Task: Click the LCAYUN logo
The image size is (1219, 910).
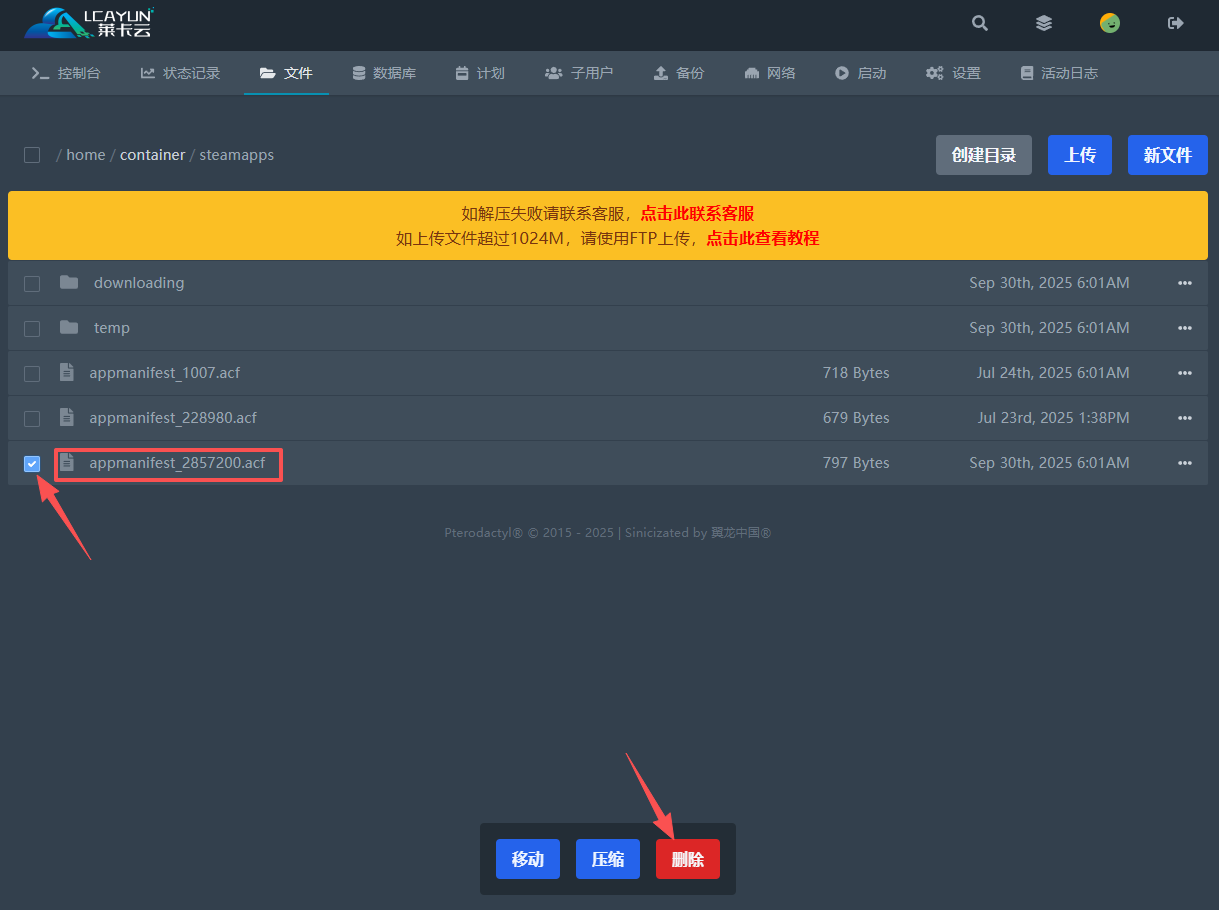Action: pos(89,23)
